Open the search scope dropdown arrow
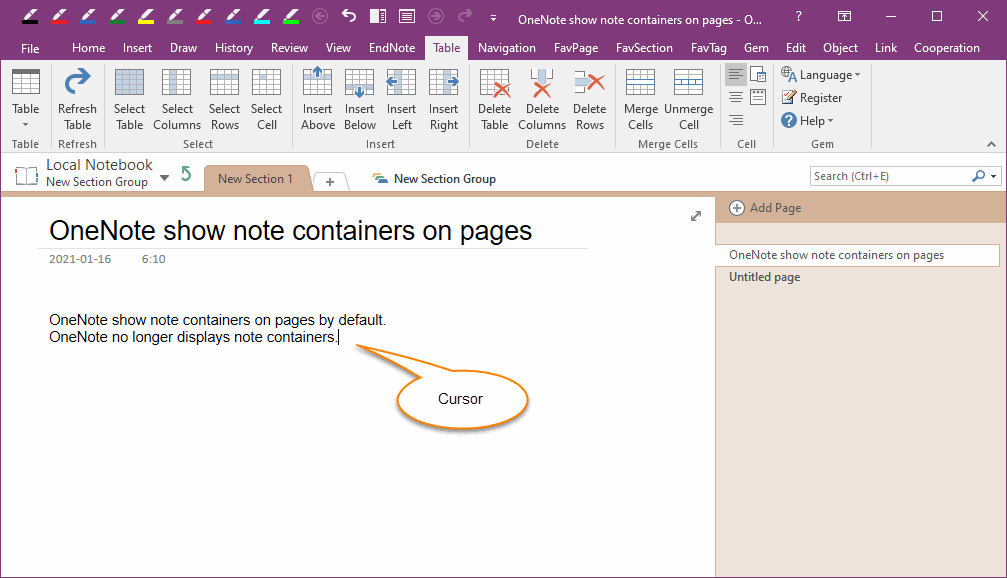Image resolution: width=1007 pixels, height=578 pixels. 994,176
